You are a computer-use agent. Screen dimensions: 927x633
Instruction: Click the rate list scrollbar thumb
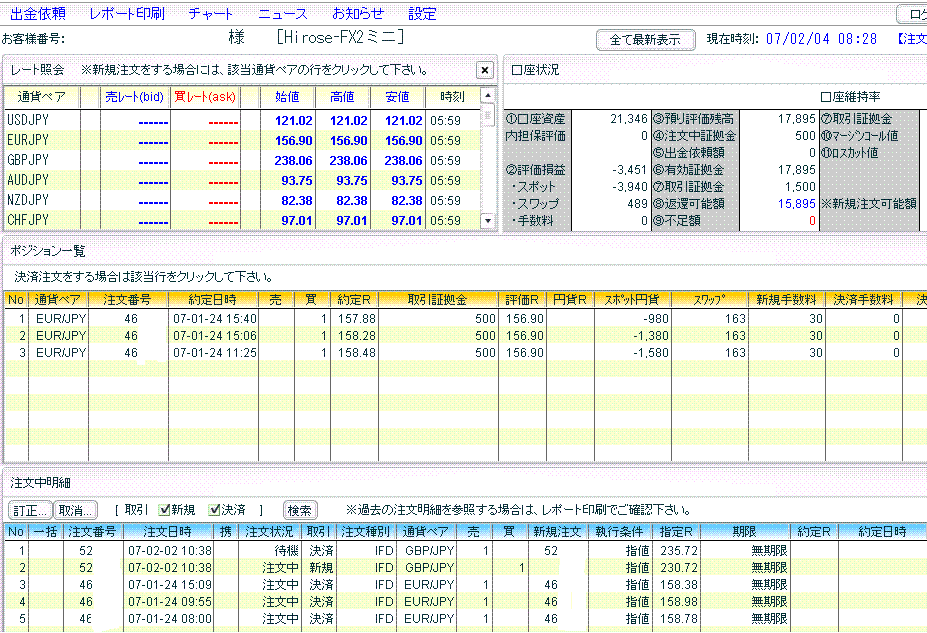pyautogui.click(x=488, y=113)
